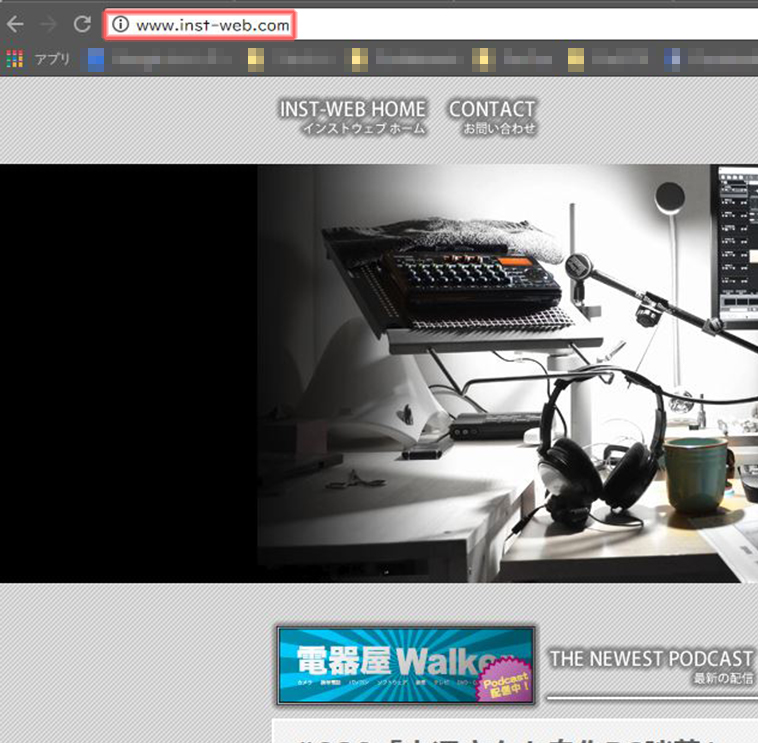
Task: Click the studio hero photo with headphones
Action: click(508, 373)
